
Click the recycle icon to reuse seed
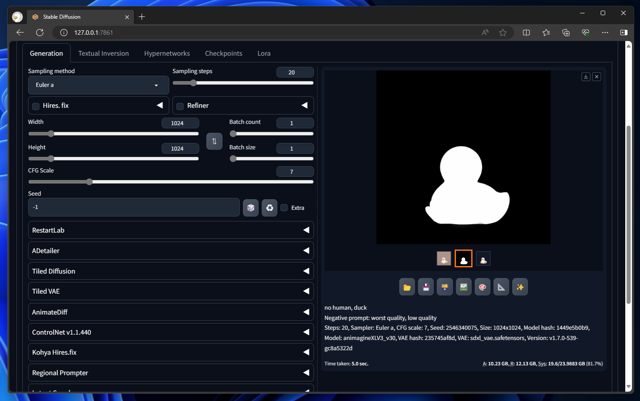pyautogui.click(x=269, y=208)
